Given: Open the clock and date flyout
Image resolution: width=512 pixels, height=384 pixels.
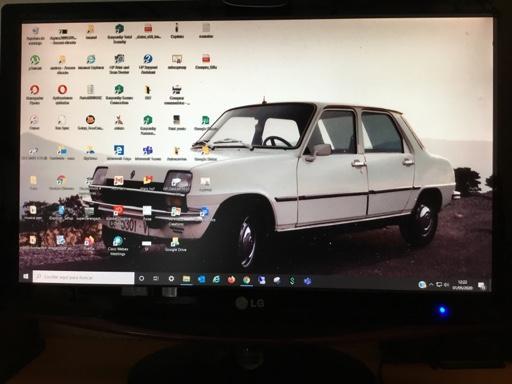Looking at the screenshot, I should pos(462,285).
